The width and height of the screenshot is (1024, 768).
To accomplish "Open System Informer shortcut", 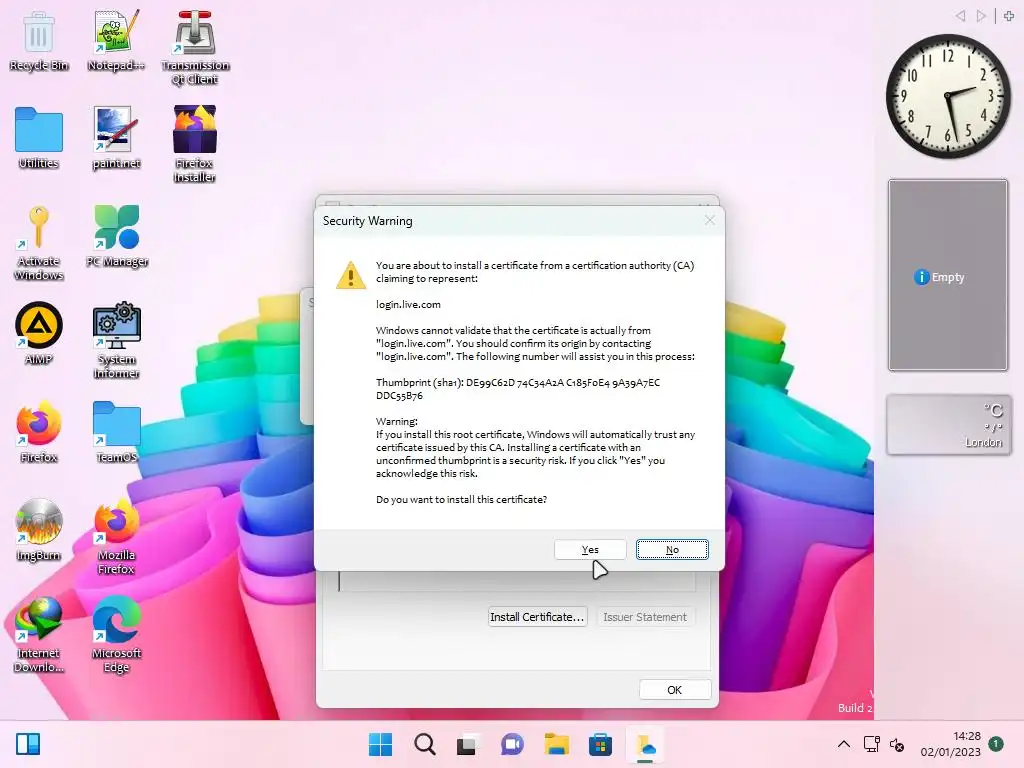I will pyautogui.click(x=116, y=340).
